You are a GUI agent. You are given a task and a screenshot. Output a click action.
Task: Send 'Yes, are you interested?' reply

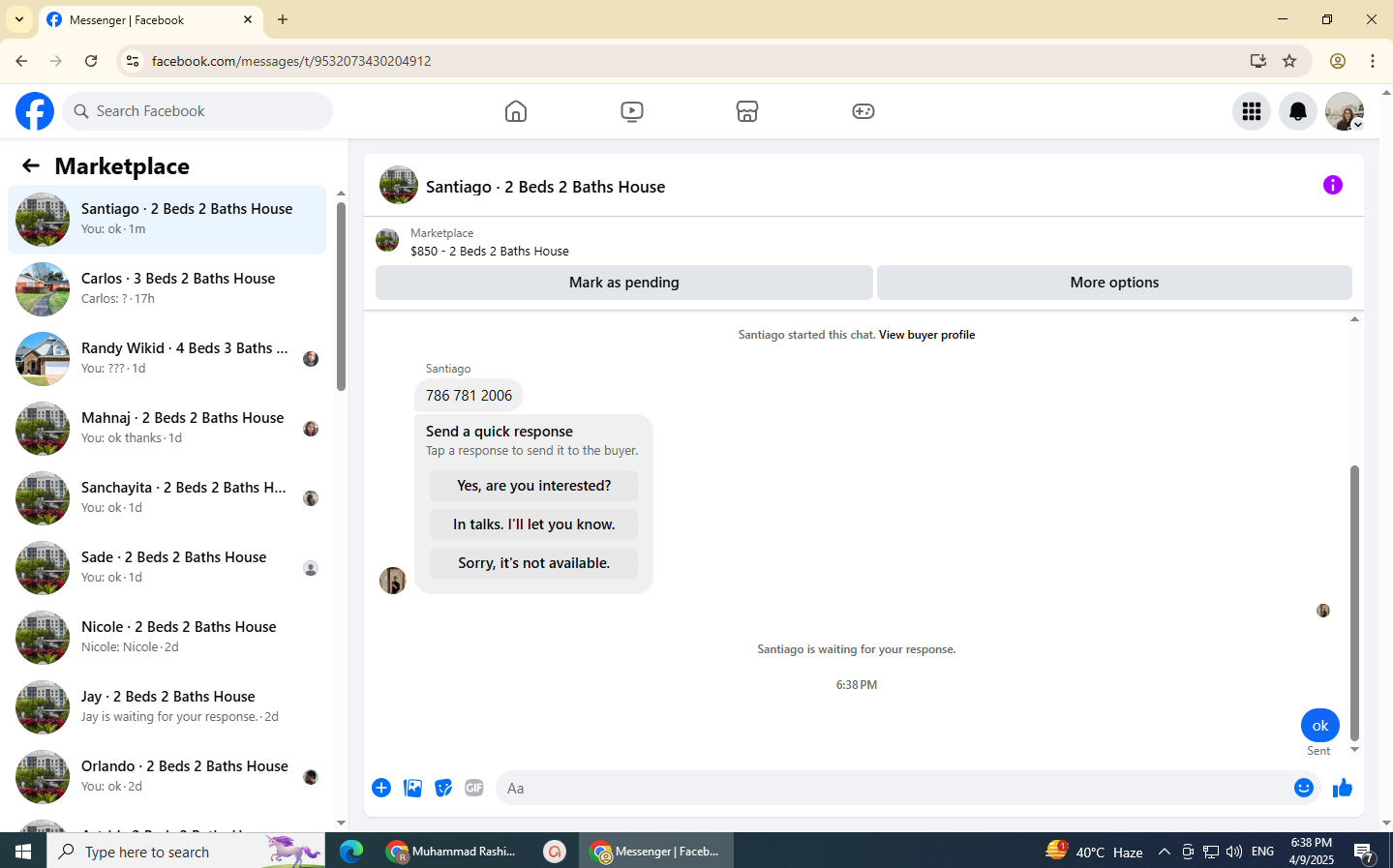(533, 486)
